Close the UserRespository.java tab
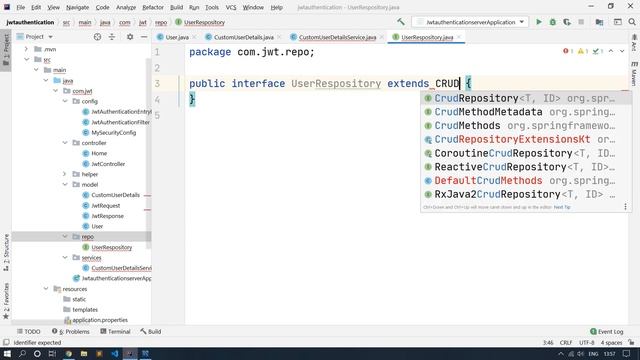Image resolution: width=640 pixels, height=360 pixels. coord(459,37)
